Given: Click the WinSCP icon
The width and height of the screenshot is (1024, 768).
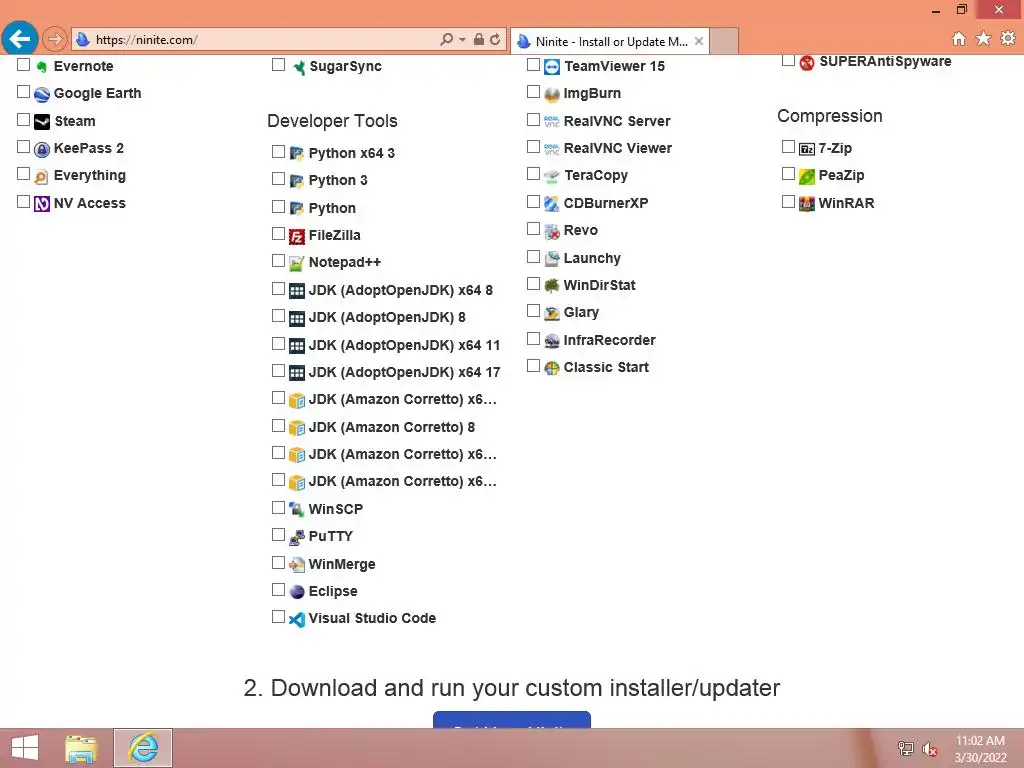Looking at the screenshot, I should click(296, 509).
